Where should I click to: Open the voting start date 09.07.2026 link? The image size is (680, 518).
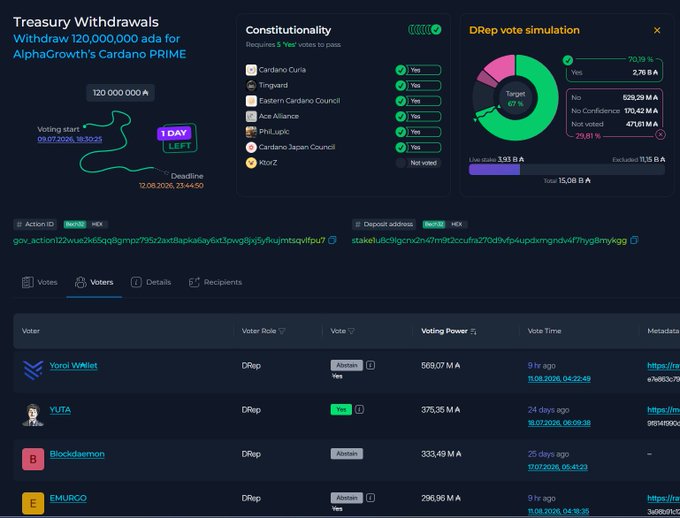[x=70, y=139]
